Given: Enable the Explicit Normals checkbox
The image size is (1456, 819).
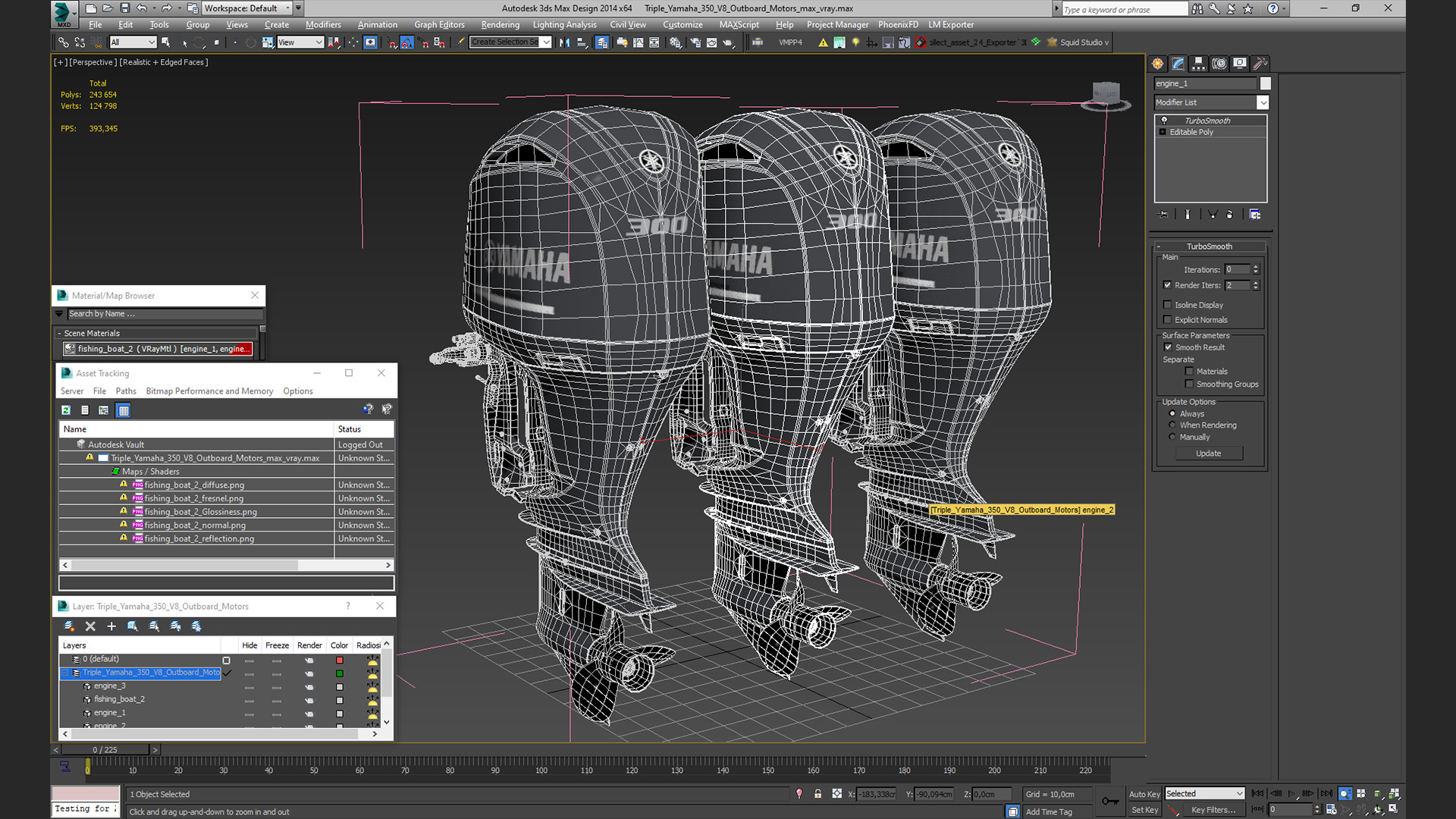Looking at the screenshot, I should click(1168, 320).
